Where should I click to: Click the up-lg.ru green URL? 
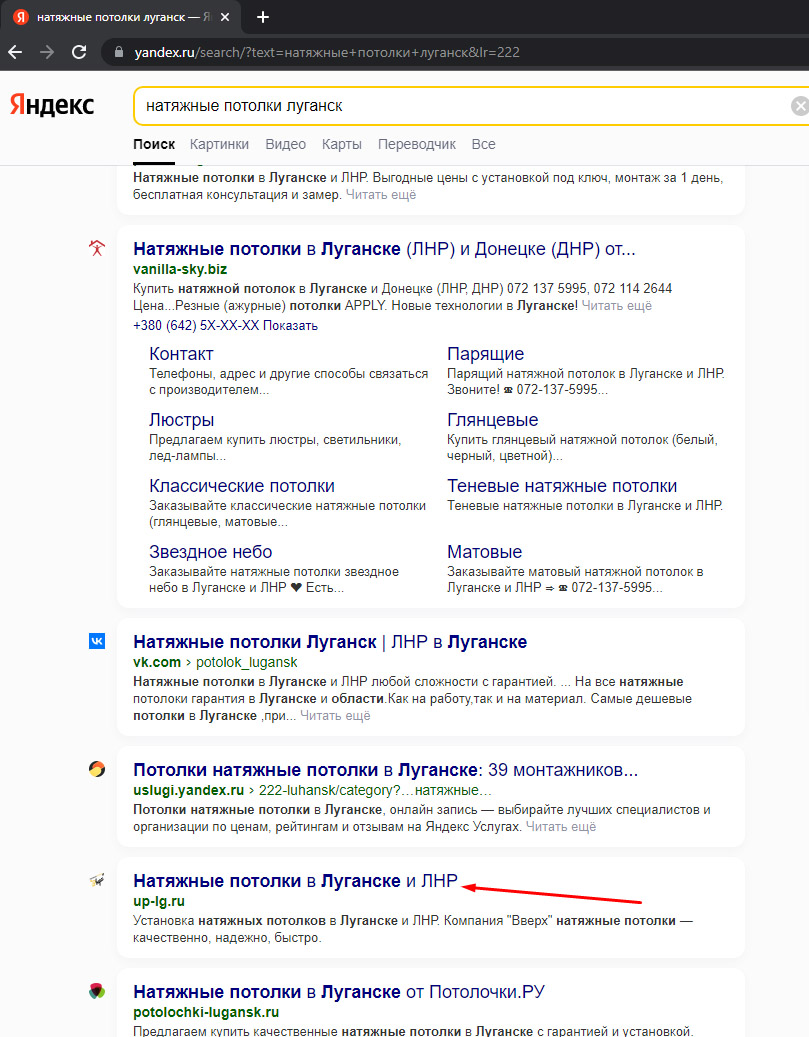[x=159, y=901]
